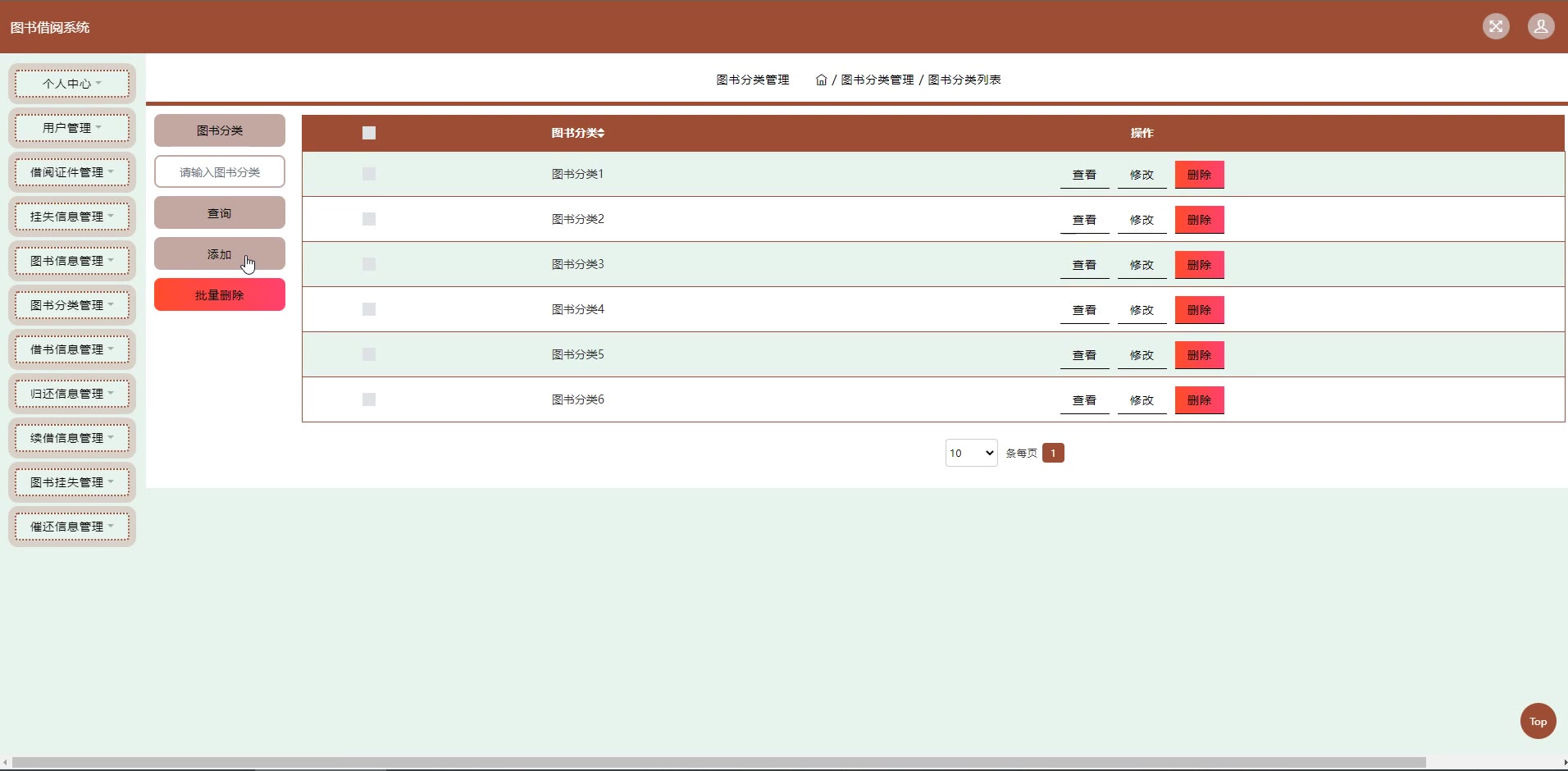The height and width of the screenshot is (771, 1568).
Task: Delete 图书分类6 with 删除 button
Action: 1199,400
